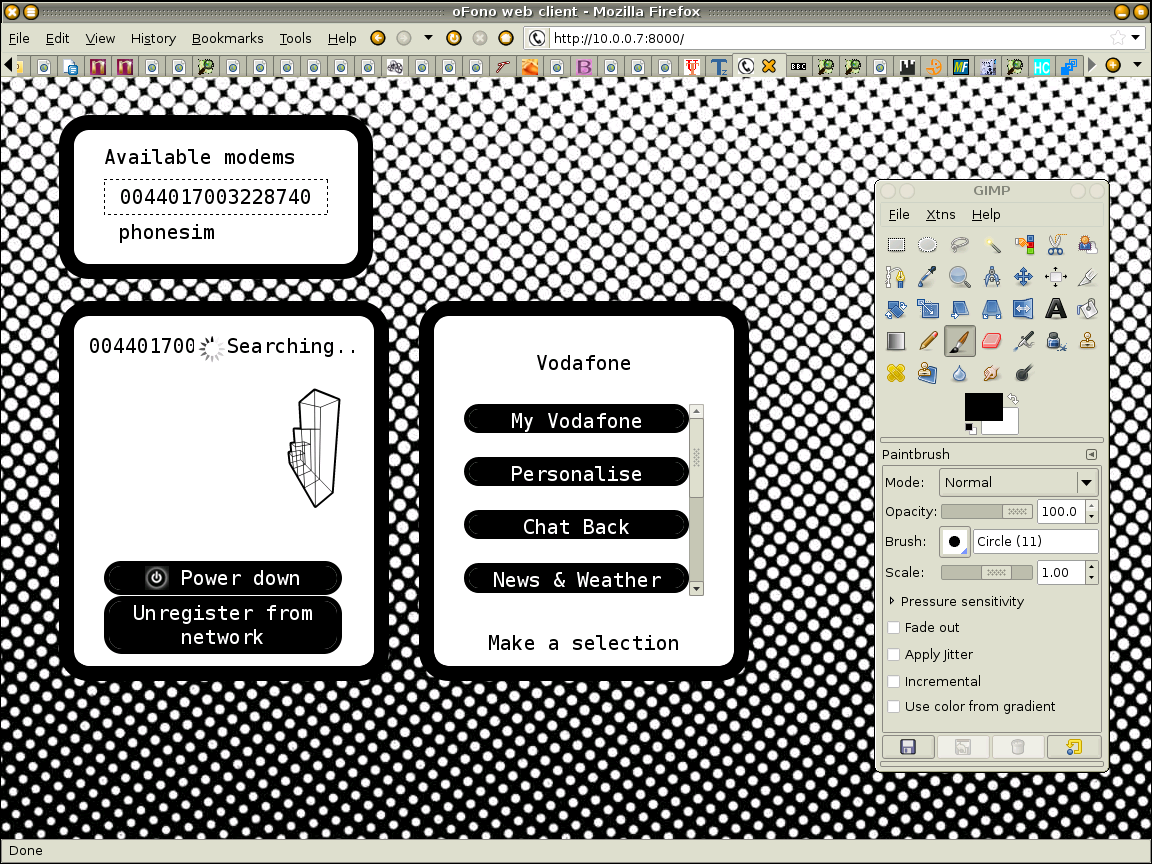Viewport: 1152px width, 864px height.
Task: Select GIMP Ink tool
Action: [1056, 341]
